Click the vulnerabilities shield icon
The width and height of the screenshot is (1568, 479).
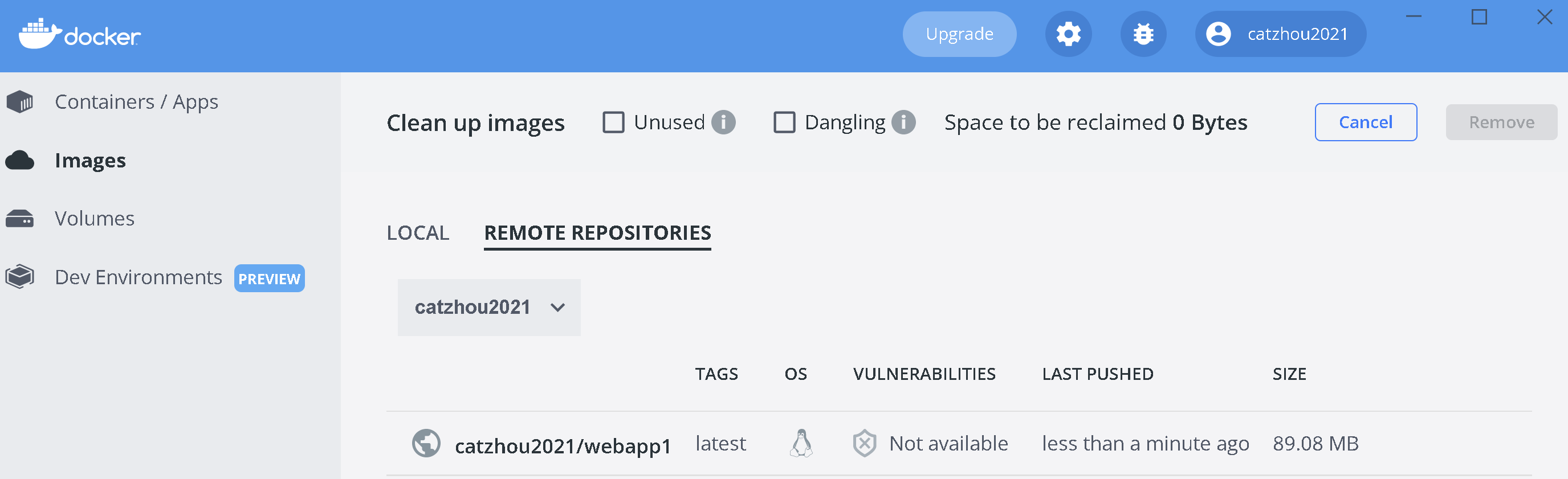tap(864, 443)
